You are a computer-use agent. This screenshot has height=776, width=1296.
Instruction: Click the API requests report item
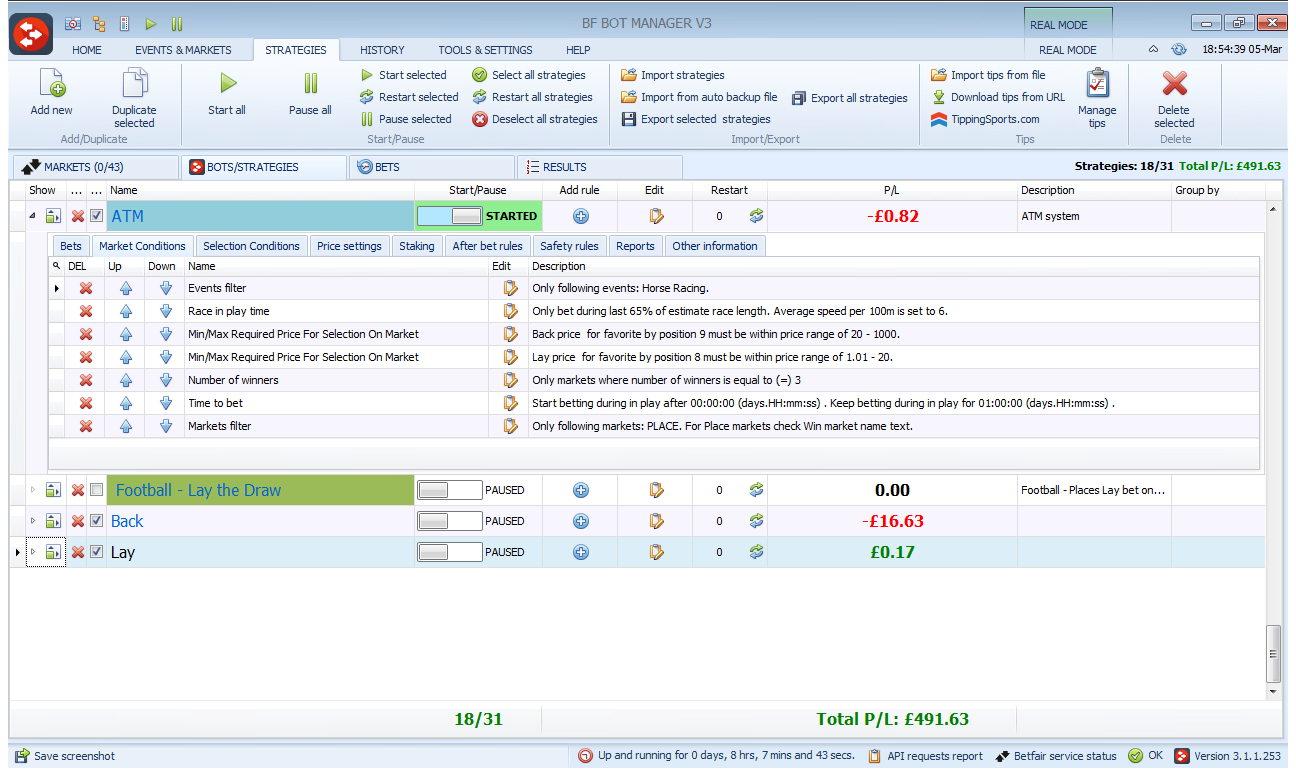pos(925,756)
